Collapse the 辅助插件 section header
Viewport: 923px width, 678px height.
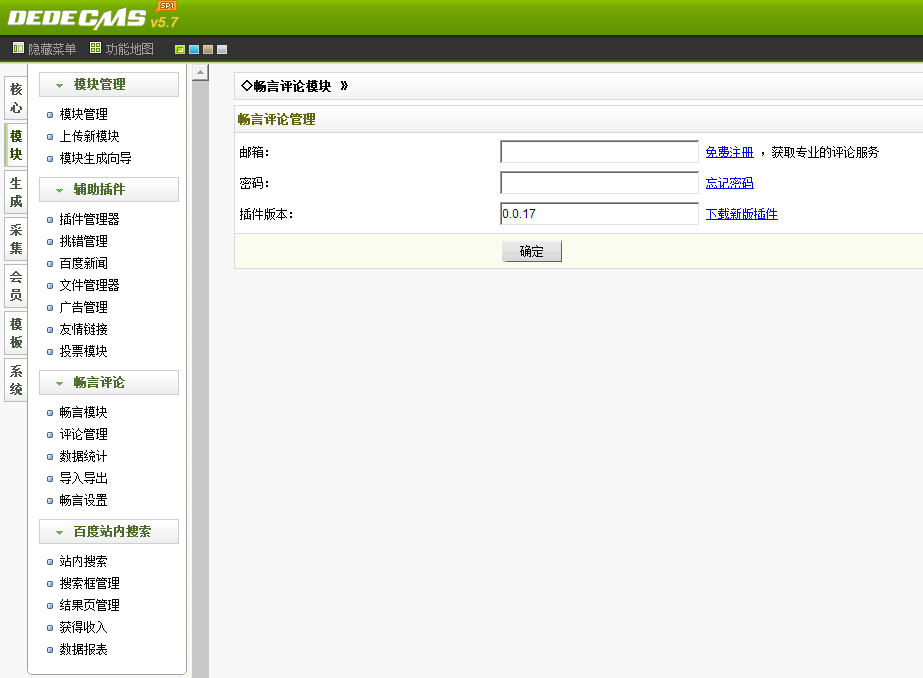click(x=109, y=190)
